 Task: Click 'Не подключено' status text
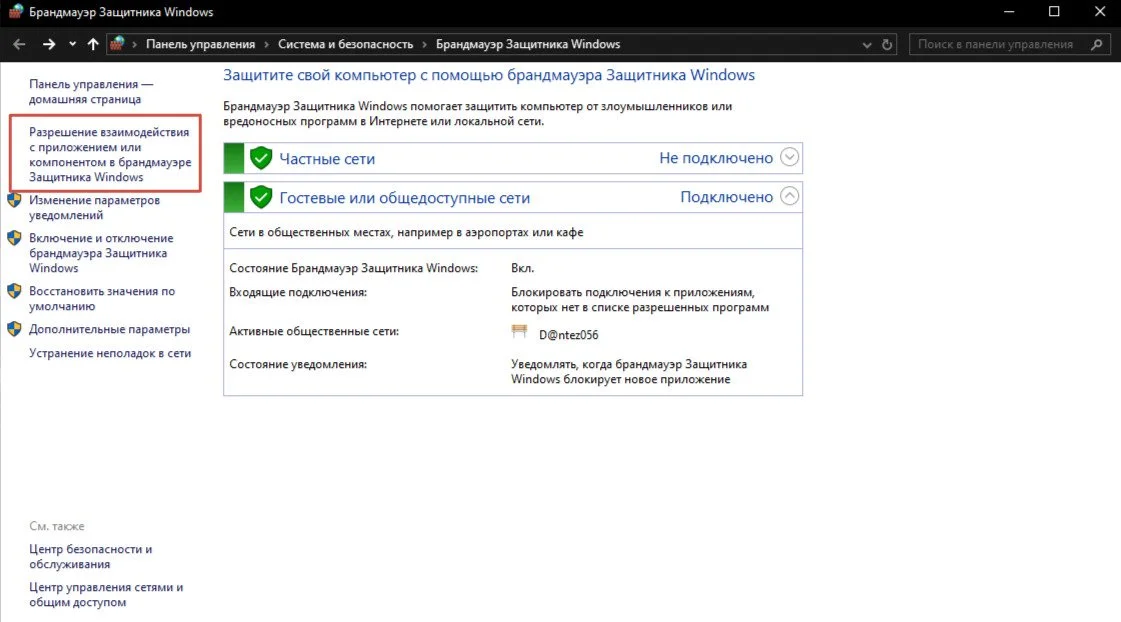point(716,158)
